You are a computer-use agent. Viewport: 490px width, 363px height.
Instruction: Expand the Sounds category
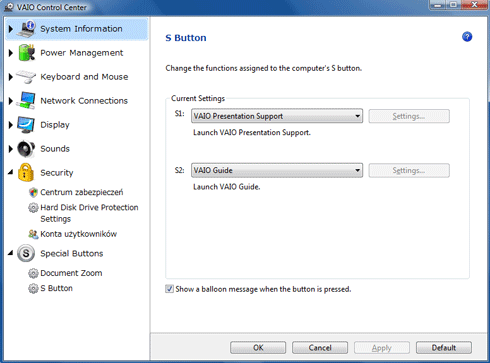(x=11, y=149)
